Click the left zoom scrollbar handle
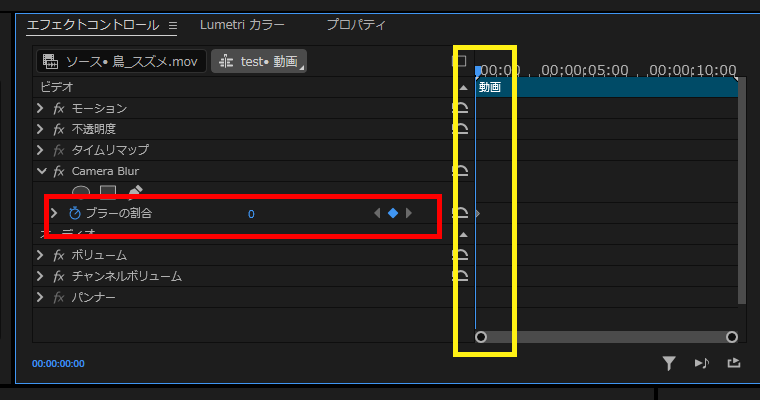The height and width of the screenshot is (400, 760). [481, 337]
